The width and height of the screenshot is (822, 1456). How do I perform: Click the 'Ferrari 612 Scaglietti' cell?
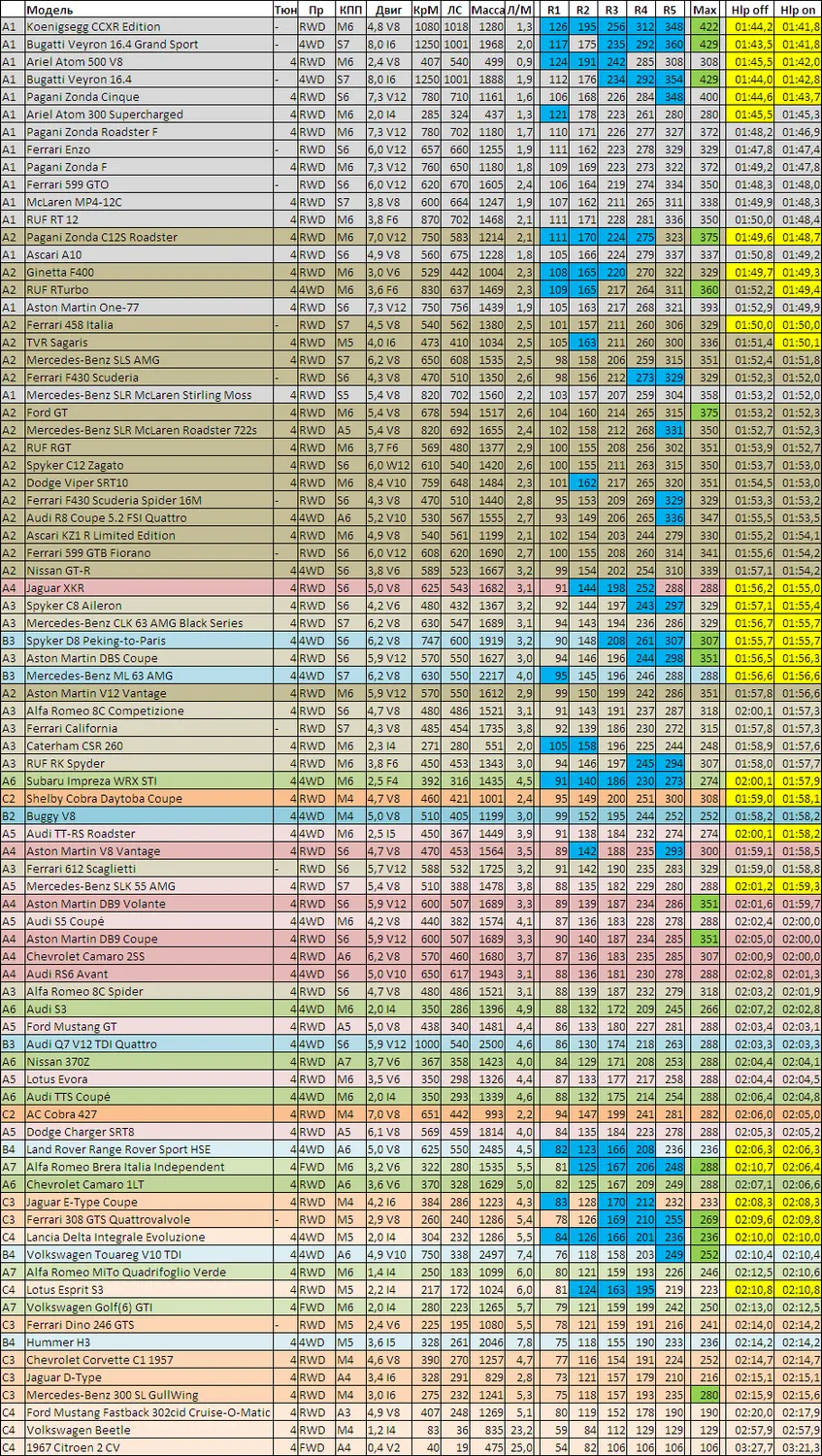click(x=148, y=869)
